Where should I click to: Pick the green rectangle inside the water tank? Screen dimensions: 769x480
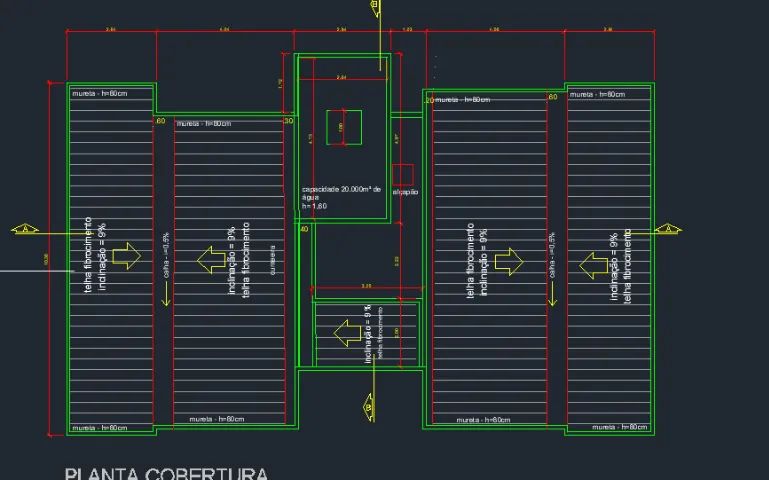tap(344, 127)
